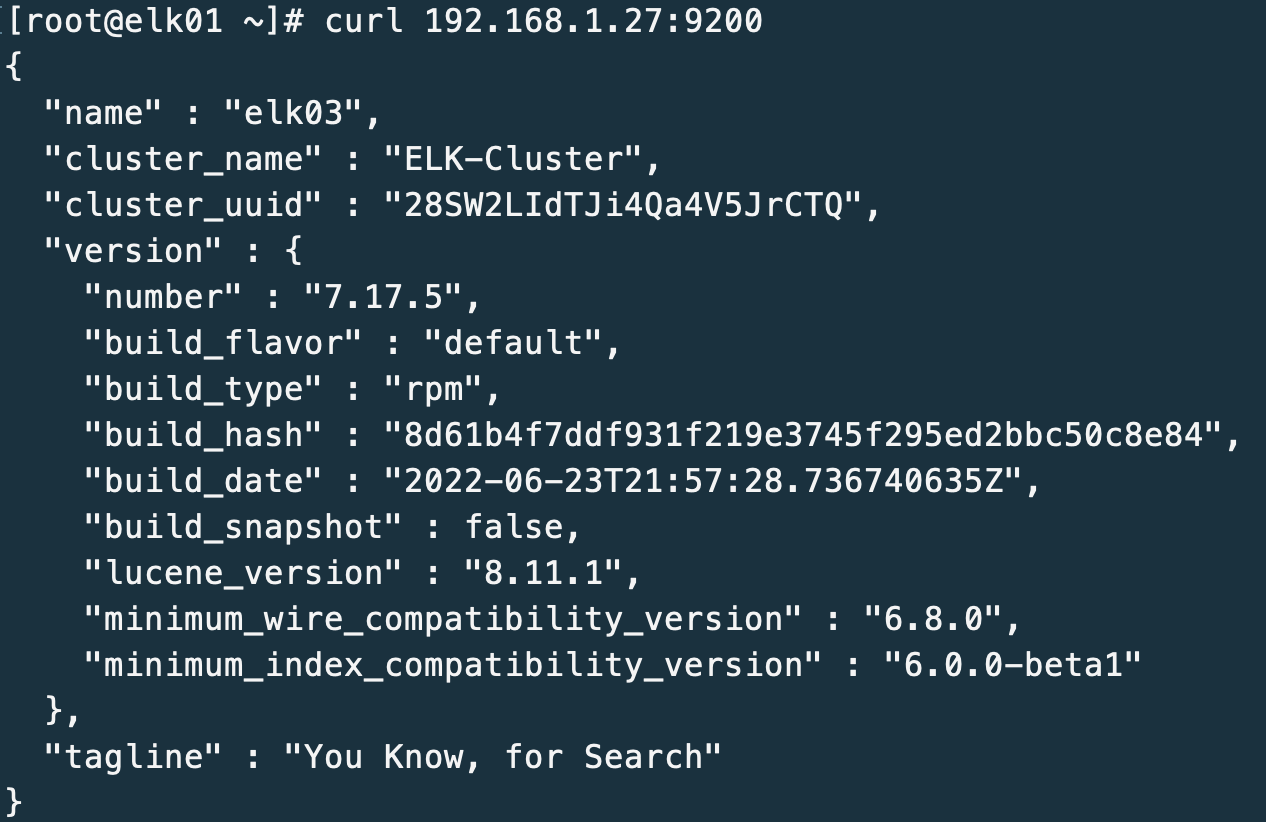Image resolution: width=1266 pixels, height=822 pixels.
Task: Select the "You Know, for Search" text
Action: tap(503, 757)
